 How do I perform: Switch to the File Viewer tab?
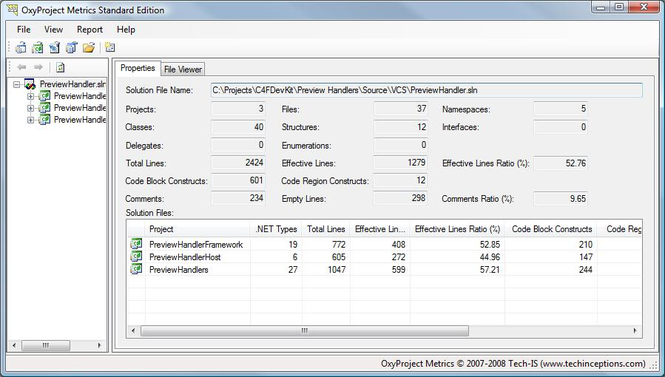tap(183, 69)
